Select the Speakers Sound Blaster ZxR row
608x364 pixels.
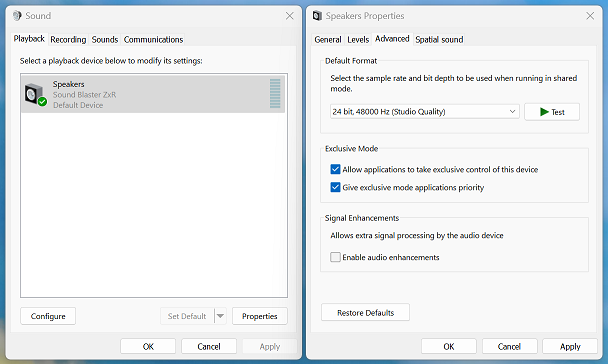coord(153,94)
